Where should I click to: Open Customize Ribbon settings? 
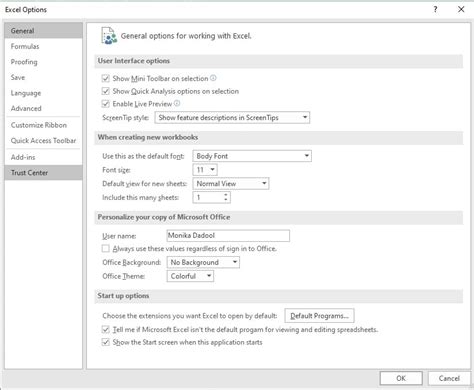(43, 125)
